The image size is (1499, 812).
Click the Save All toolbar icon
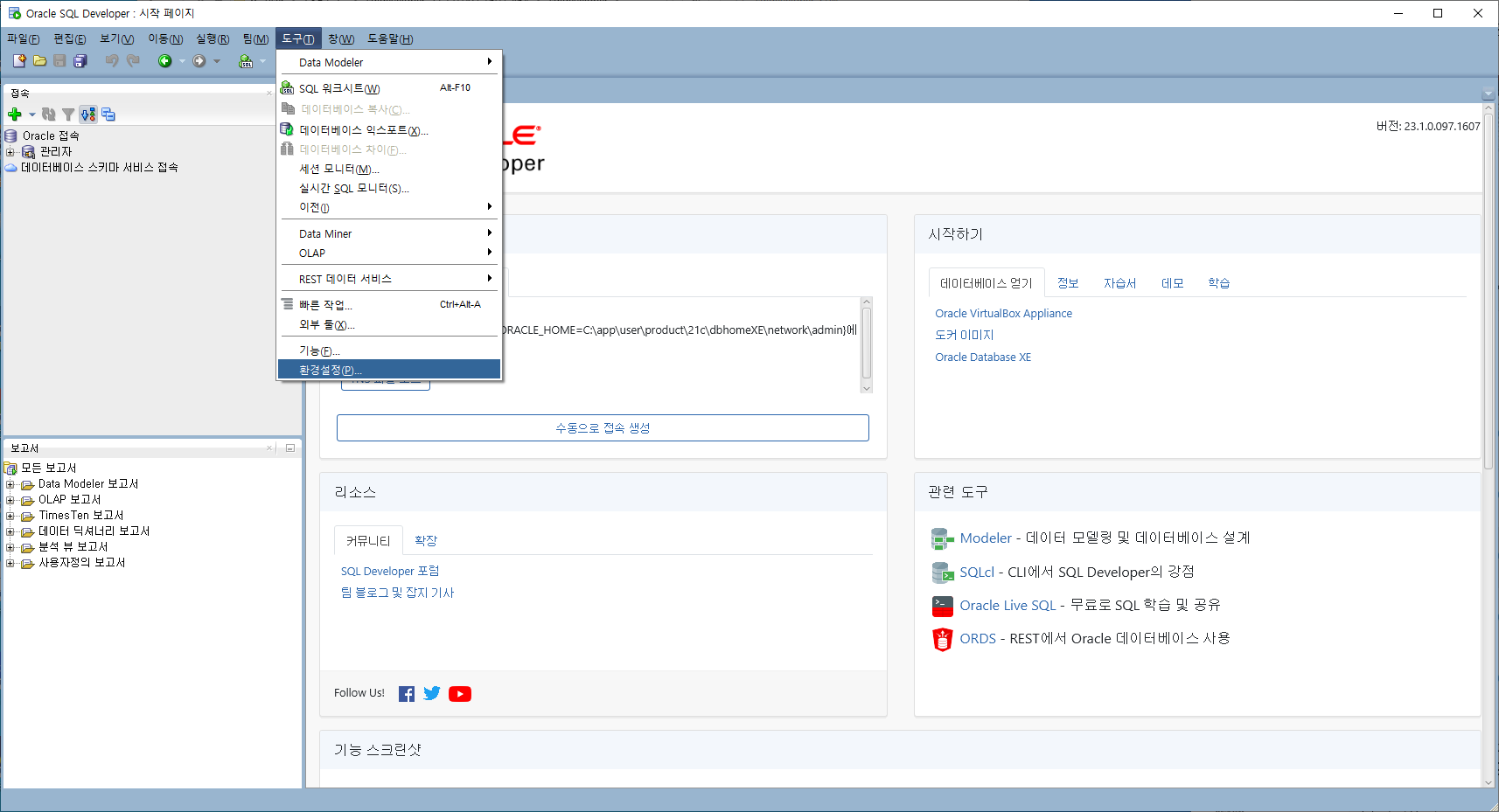coord(80,60)
